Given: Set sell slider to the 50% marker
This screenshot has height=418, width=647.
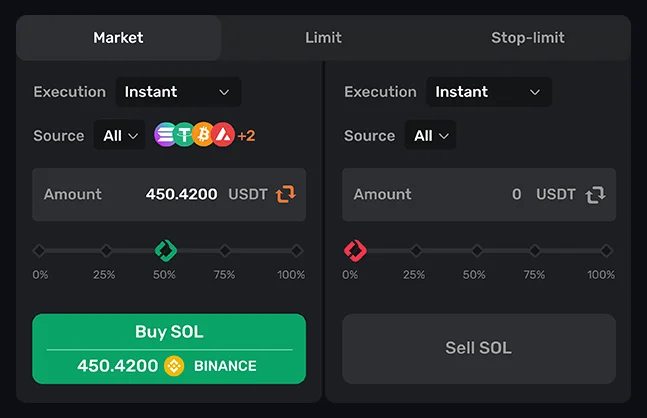Looking at the screenshot, I should coord(475,251).
